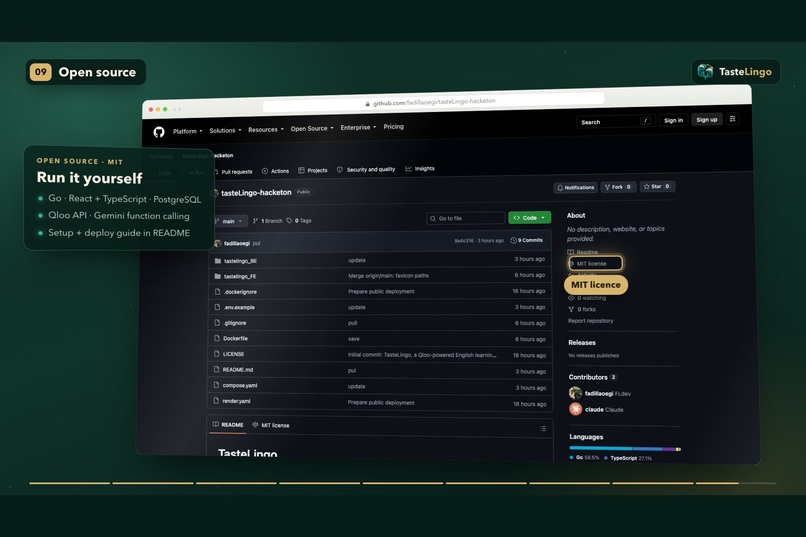Toggle Notifications for the repository
The height and width of the screenshot is (537, 806).
tap(576, 188)
